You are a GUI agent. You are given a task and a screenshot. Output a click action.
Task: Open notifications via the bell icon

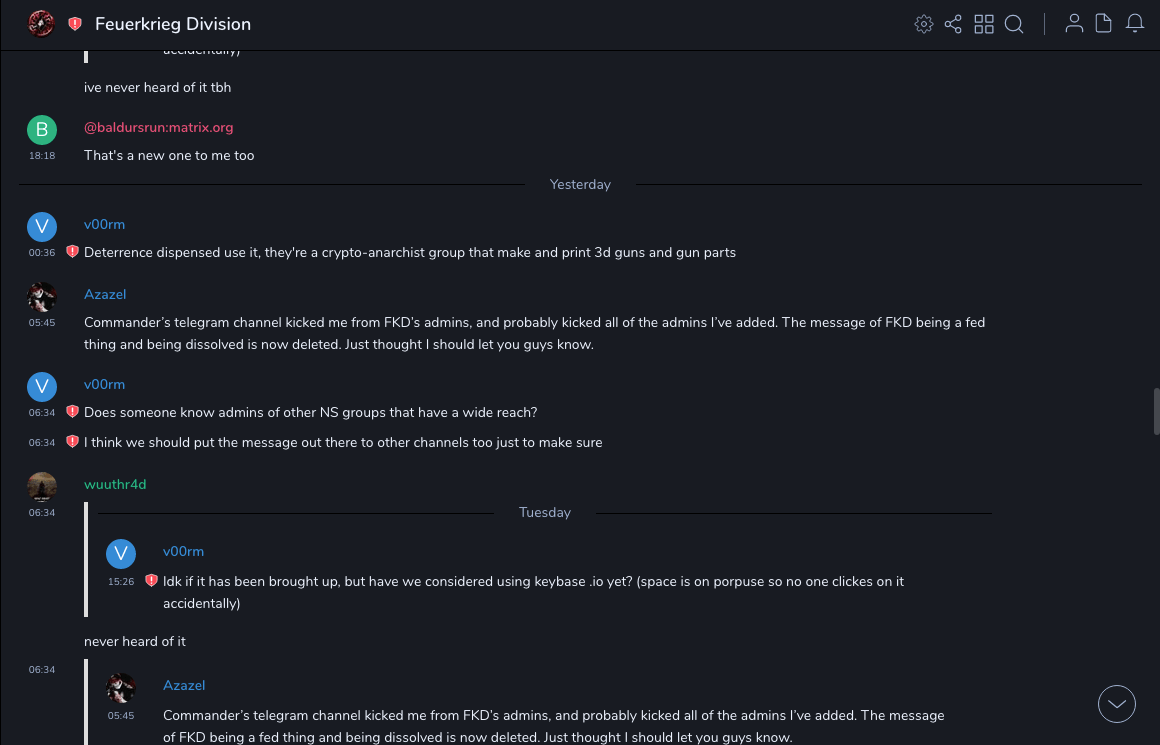tap(1135, 24)
